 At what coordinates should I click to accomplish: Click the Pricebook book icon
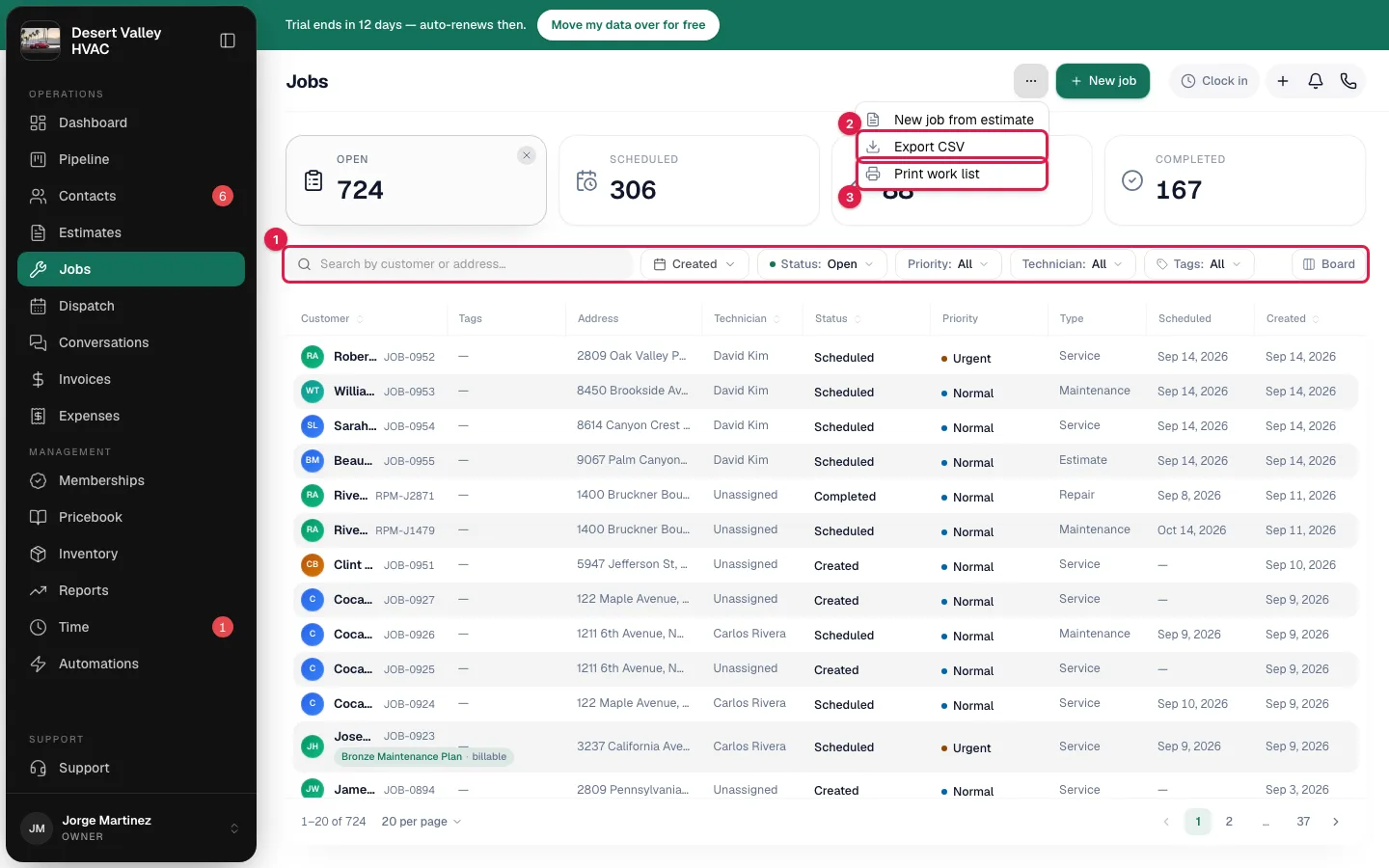[x=39, y=517]
